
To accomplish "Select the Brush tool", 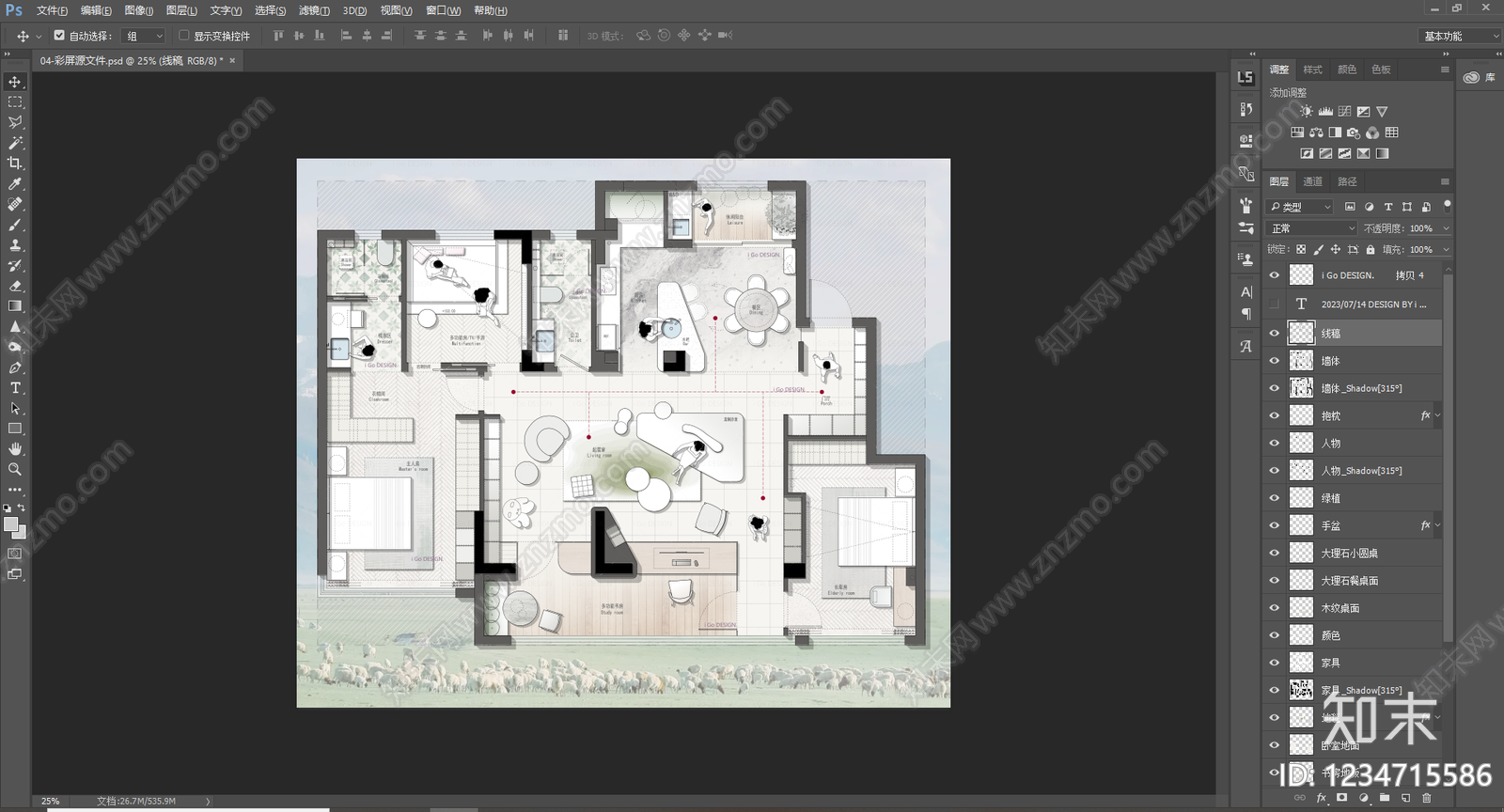I will pyautogui.click(x=15, y=225).
